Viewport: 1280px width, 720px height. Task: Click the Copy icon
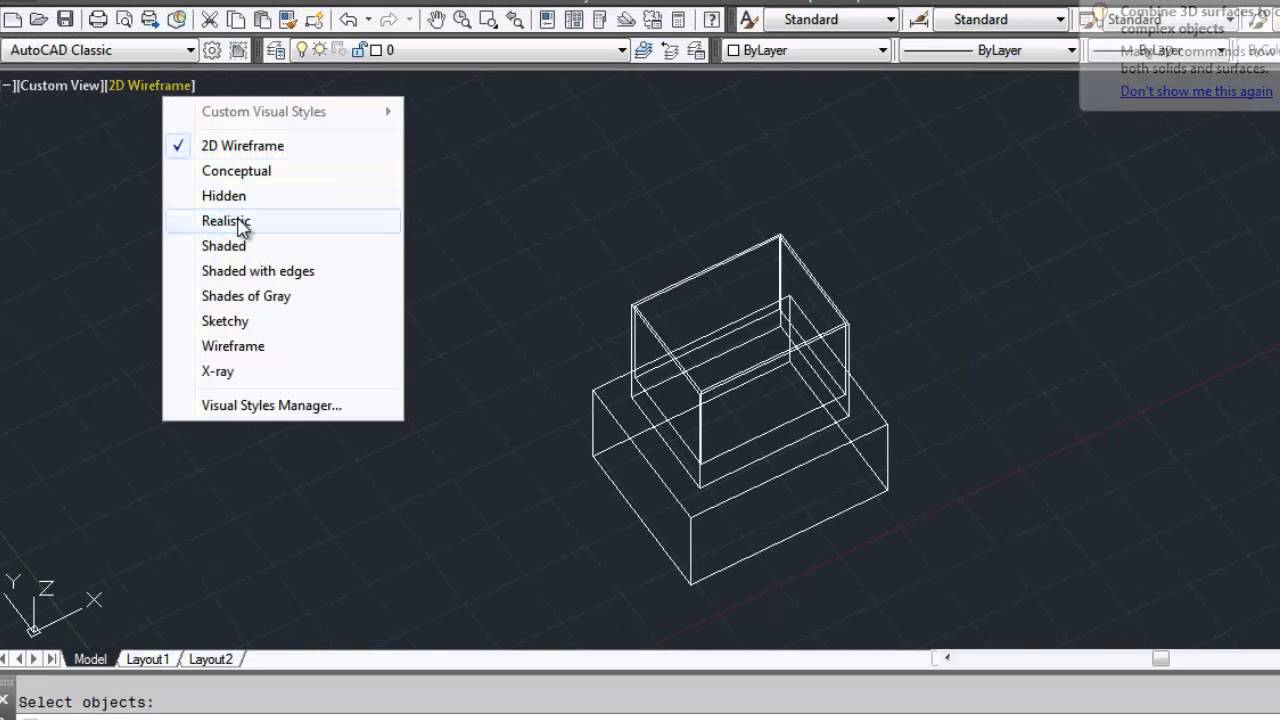click(x=236, y=19)
